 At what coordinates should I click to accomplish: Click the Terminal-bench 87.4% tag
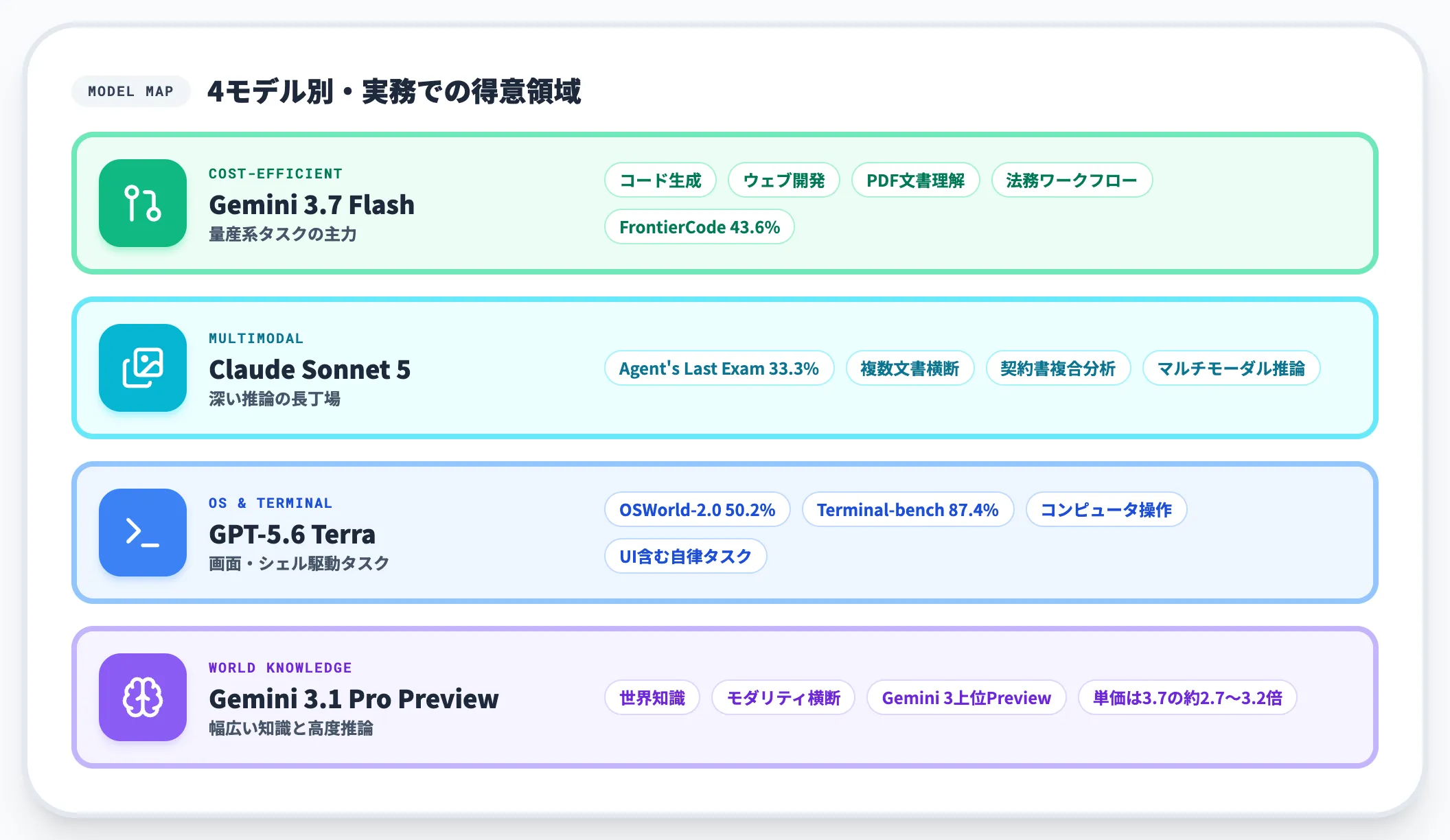(x=908, y=509)
